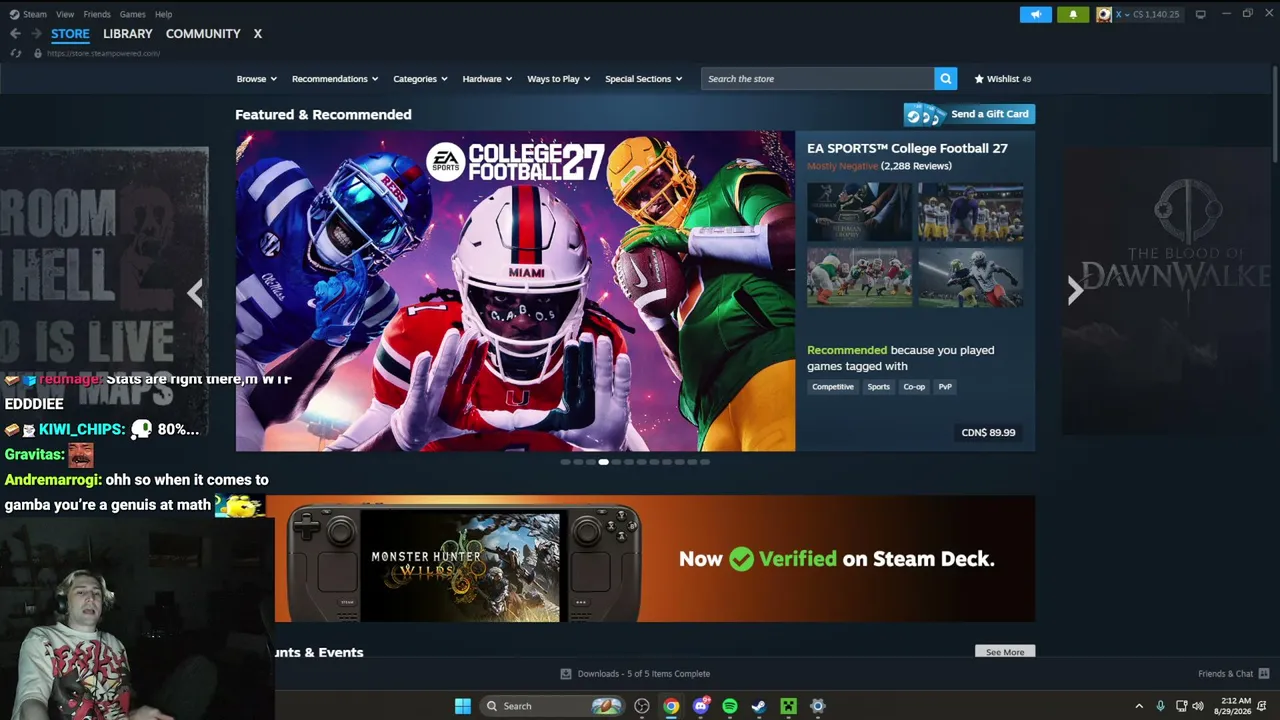Viewport: 1280px width, 720px height.
Task: Open the Friends menu
Action: click(97, 14)
